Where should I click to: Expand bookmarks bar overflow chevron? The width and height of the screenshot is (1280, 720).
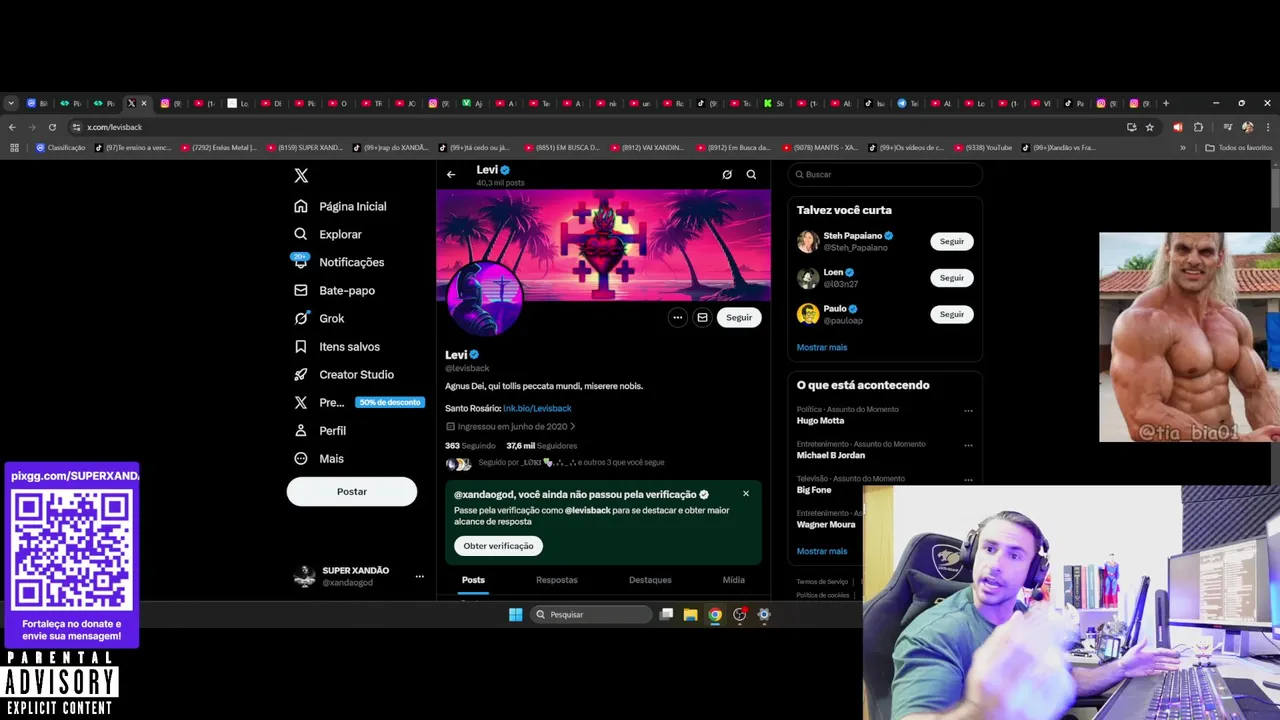1183,147
